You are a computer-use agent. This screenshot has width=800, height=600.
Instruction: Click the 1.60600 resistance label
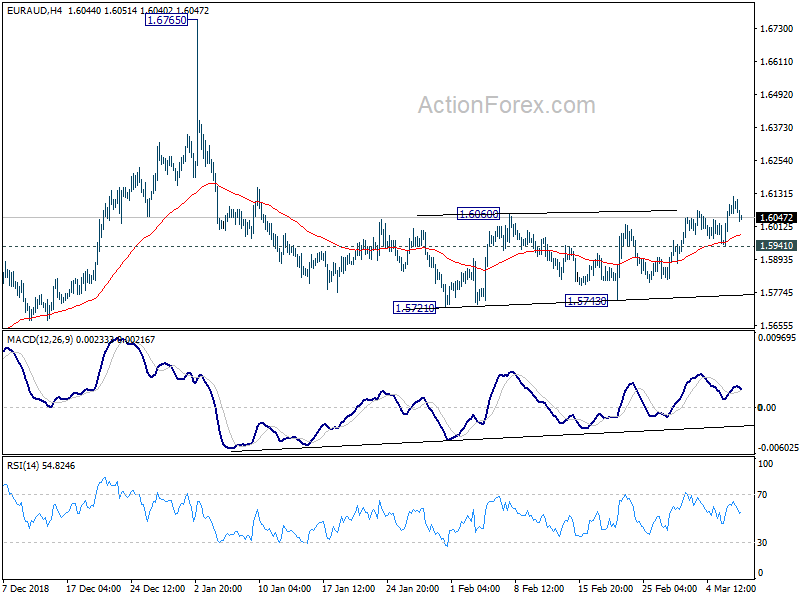pos(478,214)
